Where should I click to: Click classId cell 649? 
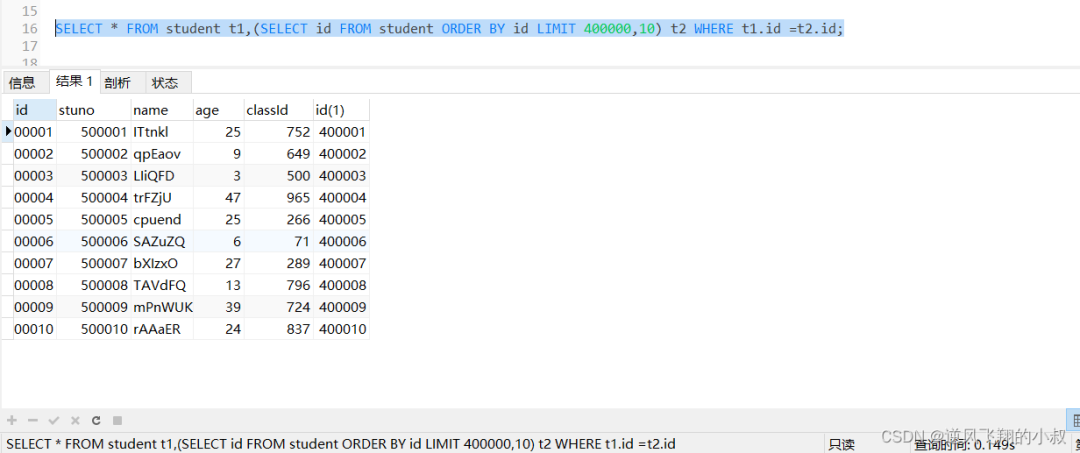[x=279, y=154]
